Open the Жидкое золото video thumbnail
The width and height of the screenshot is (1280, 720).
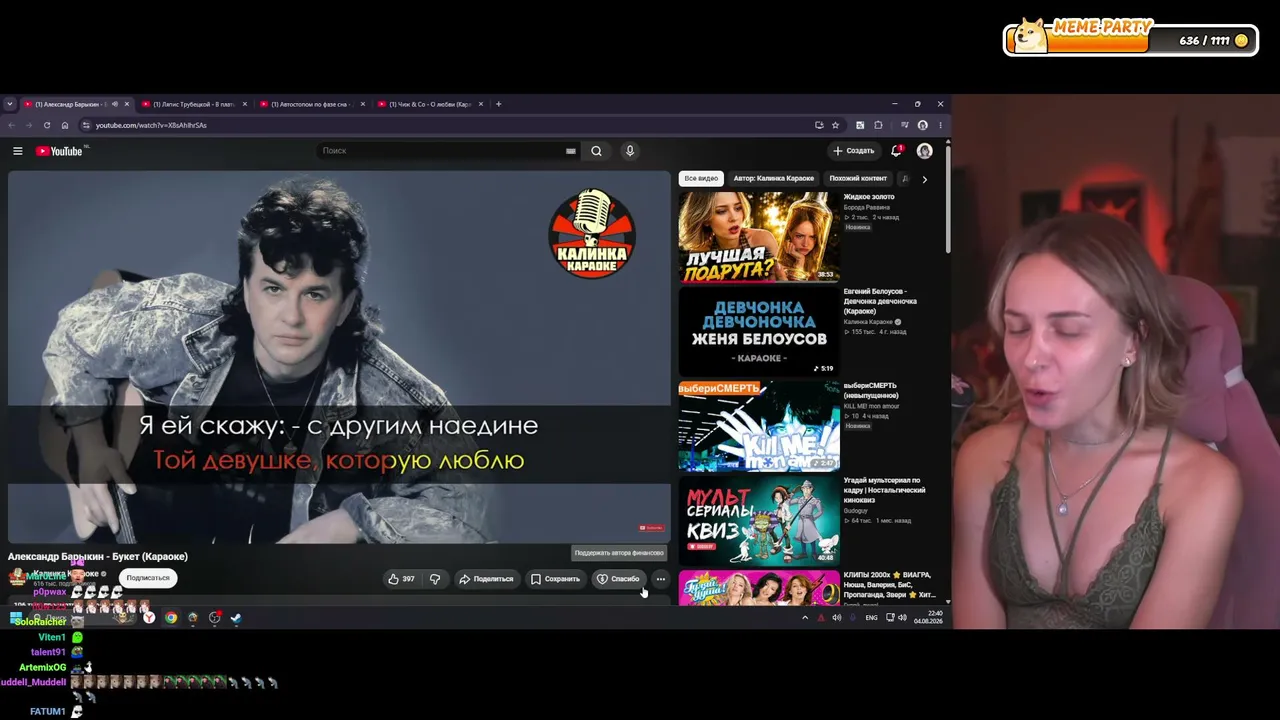pos(759,237)
